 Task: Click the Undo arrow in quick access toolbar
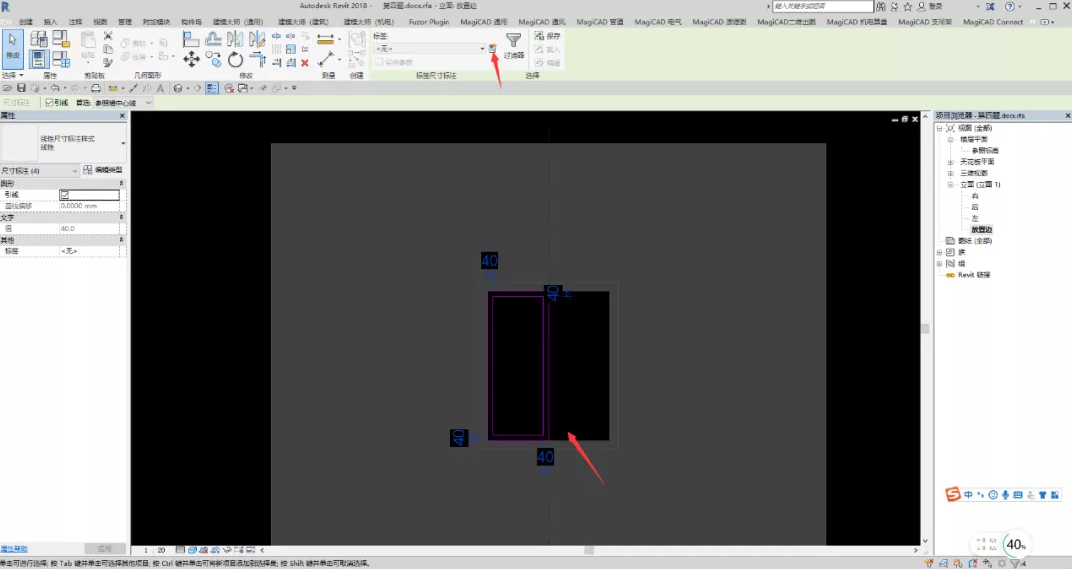point(55,88)
